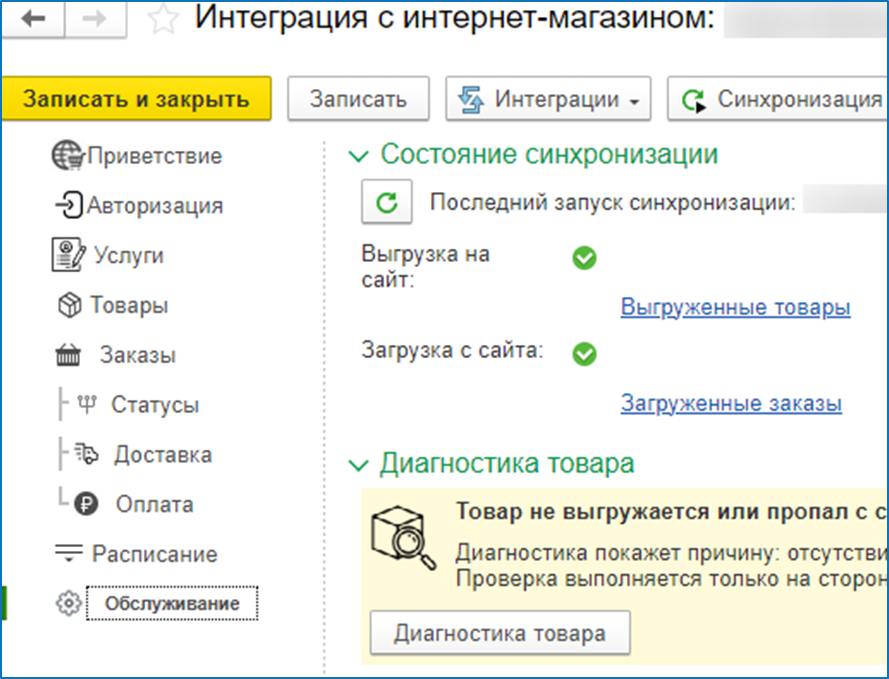Click the gear icon of Обслуживание
889x679 pixels.
(x=69, y=603)
